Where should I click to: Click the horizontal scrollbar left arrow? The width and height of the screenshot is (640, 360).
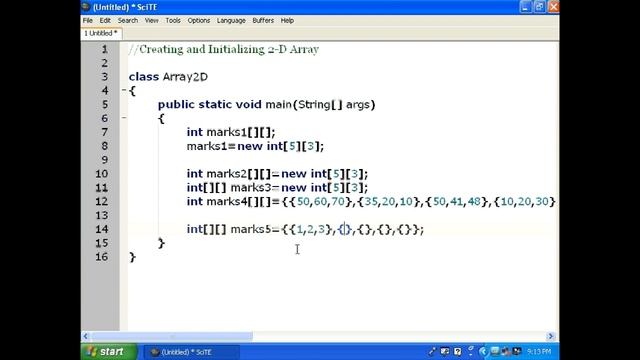(x=85, y=336)
